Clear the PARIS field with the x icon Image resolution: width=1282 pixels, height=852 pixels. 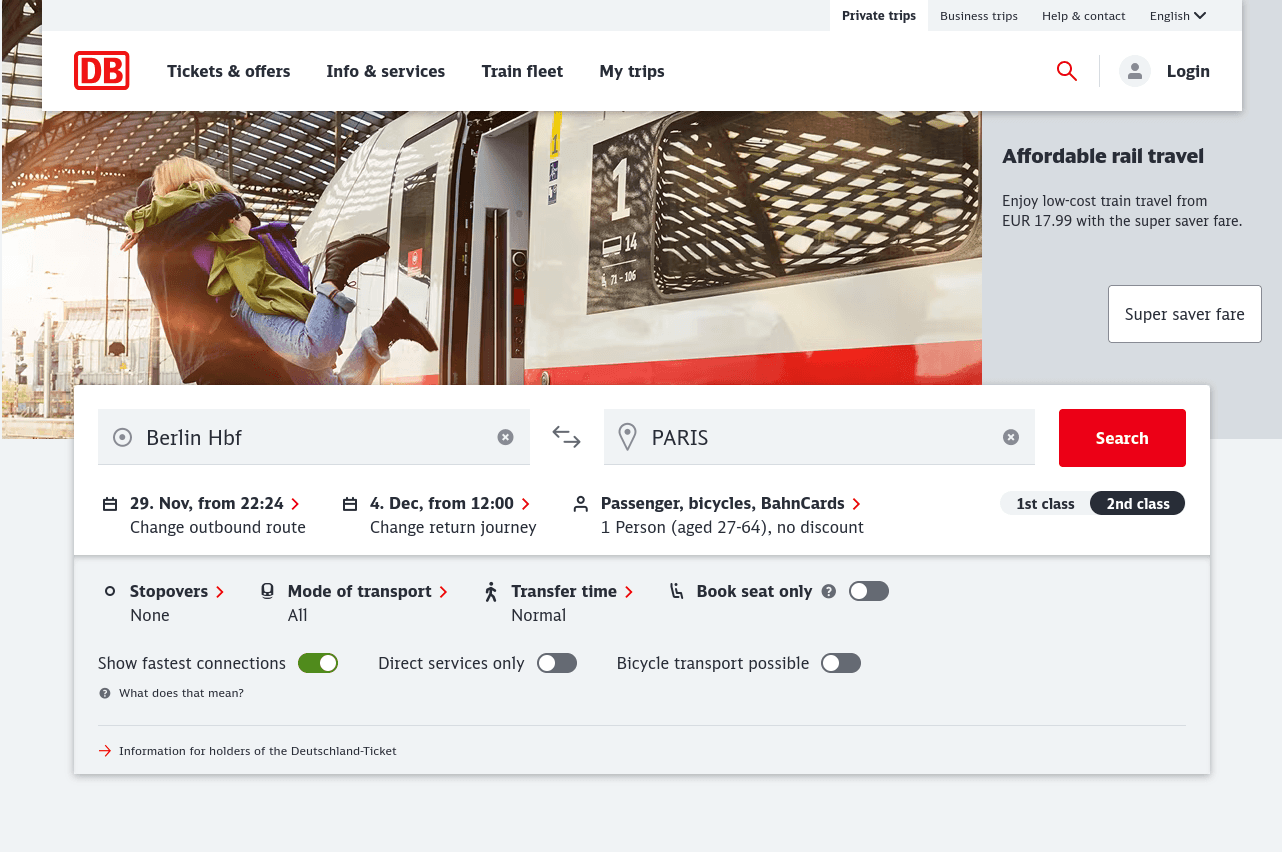click(x=1011, y=437)
